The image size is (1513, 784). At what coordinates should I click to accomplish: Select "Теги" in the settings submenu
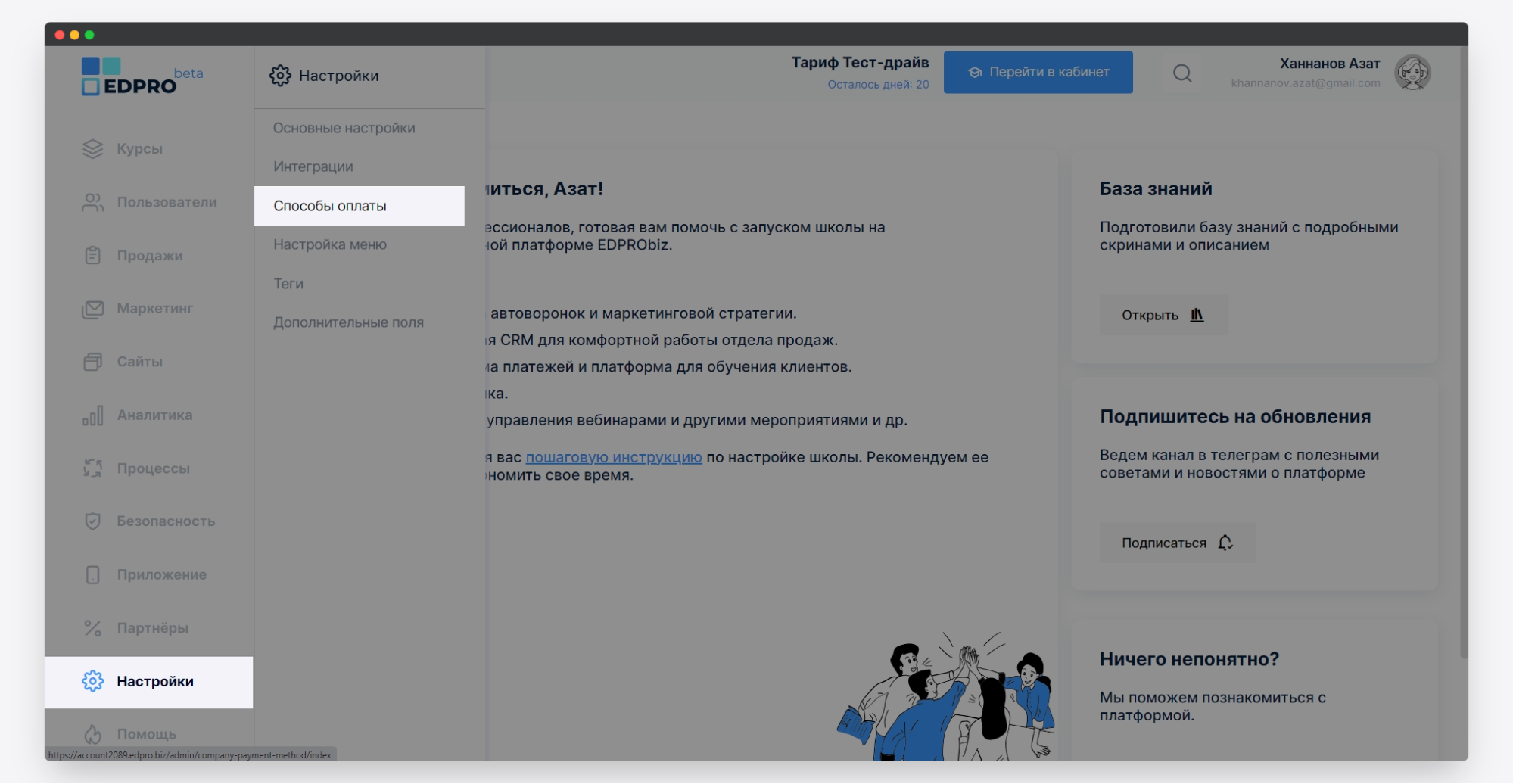288,284
